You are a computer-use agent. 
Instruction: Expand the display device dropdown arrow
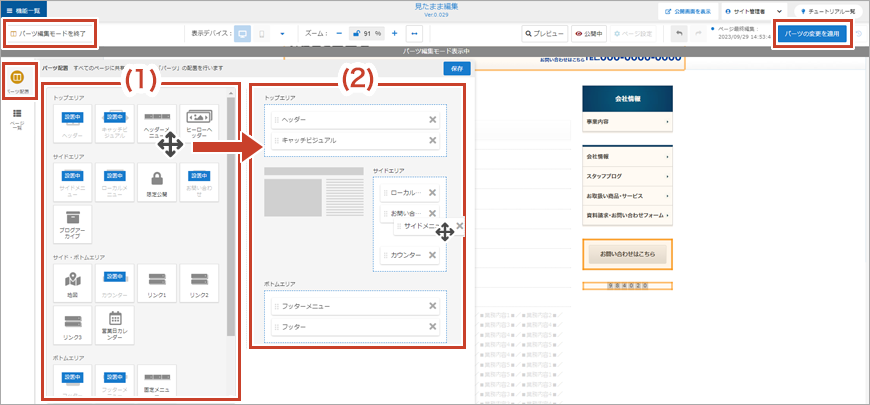click(x=282, y=33)
